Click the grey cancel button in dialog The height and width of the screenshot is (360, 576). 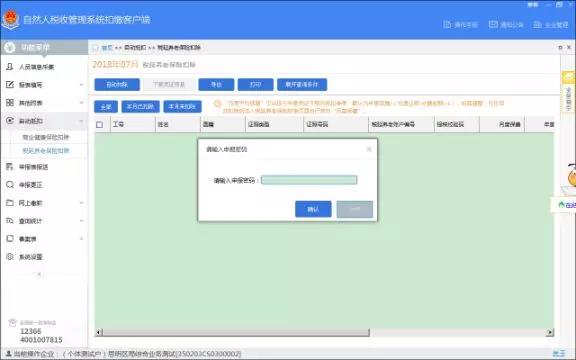(354, 209)
